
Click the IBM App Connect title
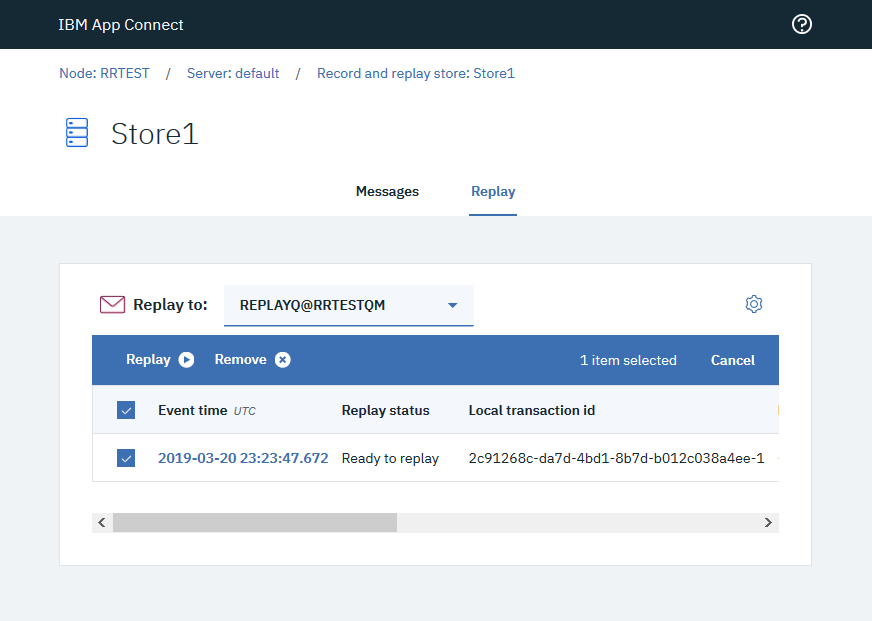click(x=121, y=24)
